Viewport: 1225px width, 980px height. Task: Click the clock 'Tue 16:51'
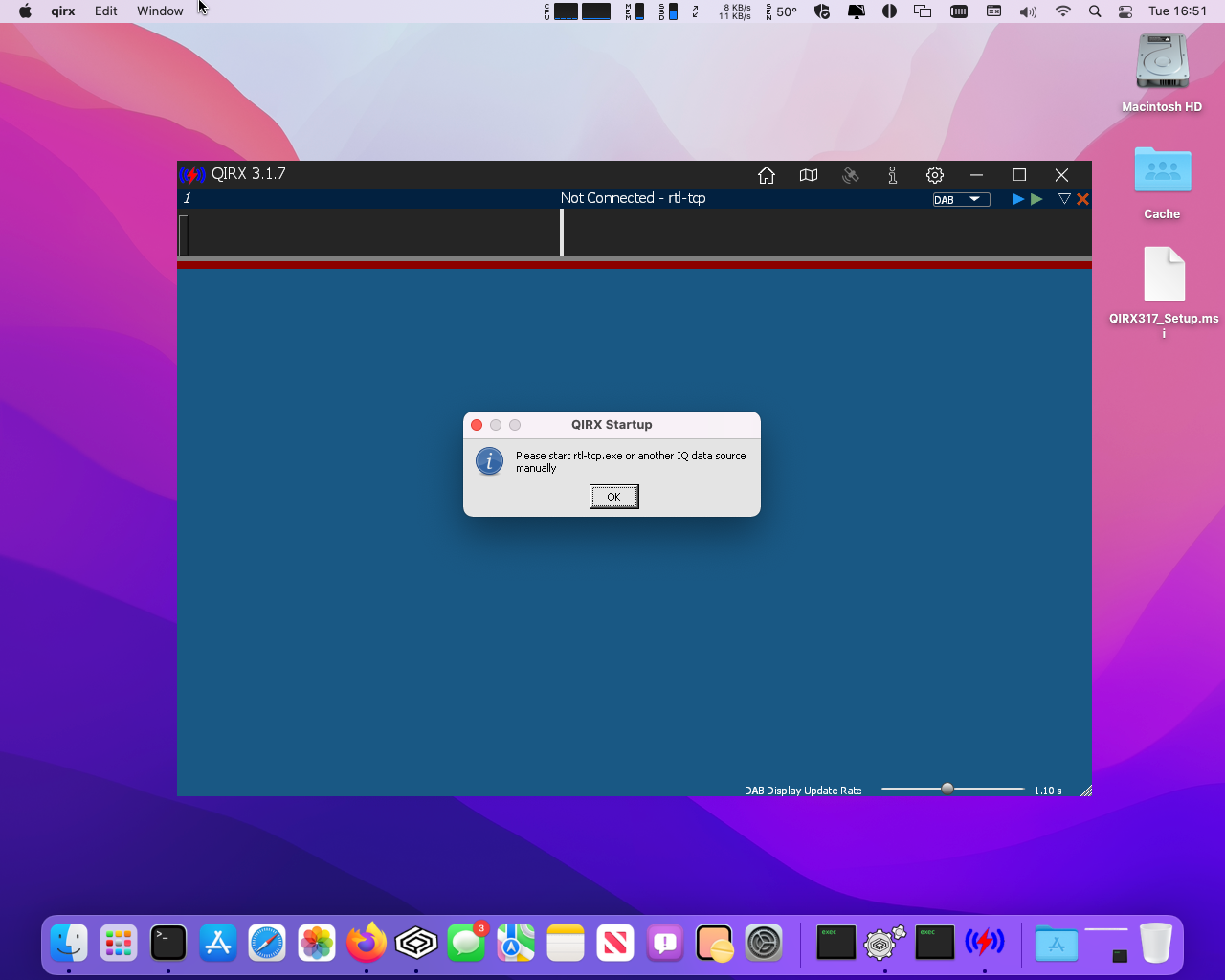click(x=1178, y=11)
